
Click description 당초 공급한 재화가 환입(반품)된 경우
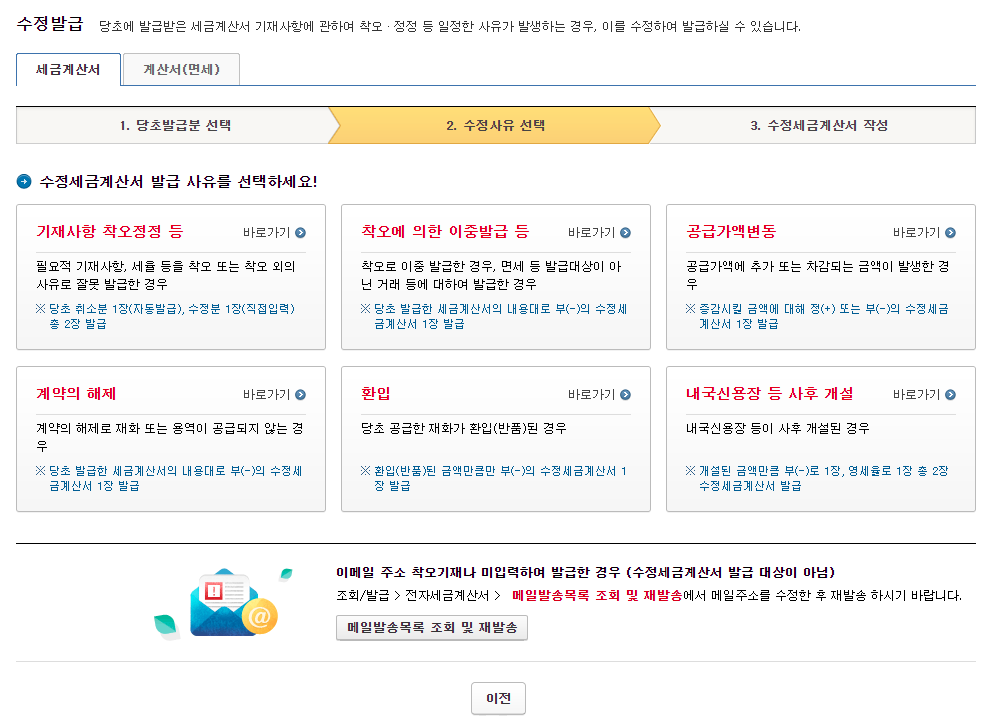click(464, 428)
